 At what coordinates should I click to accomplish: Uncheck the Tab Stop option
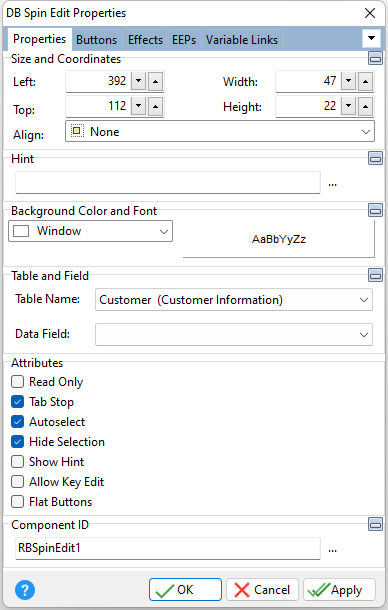coord(18,401)
